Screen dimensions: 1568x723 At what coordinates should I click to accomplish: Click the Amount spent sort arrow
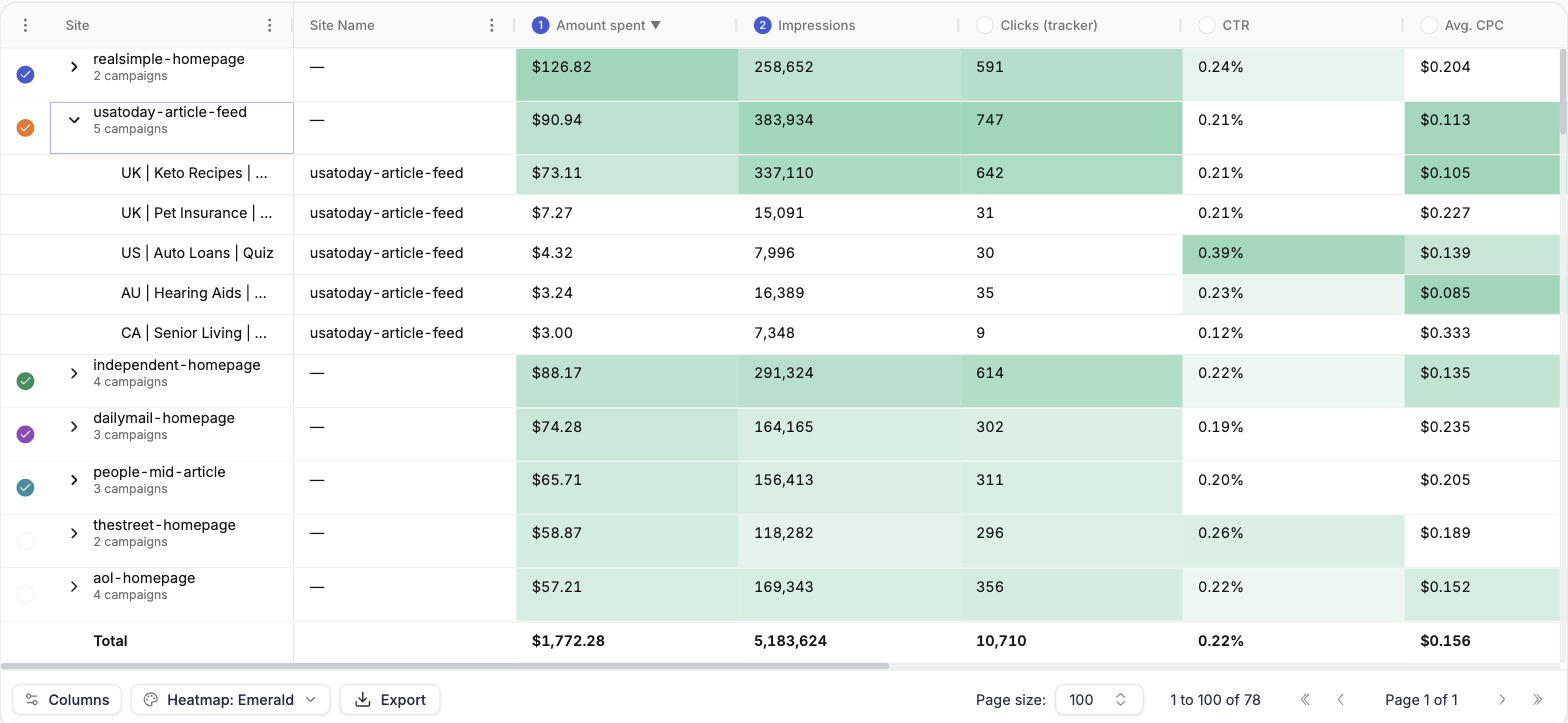[656, 25]
